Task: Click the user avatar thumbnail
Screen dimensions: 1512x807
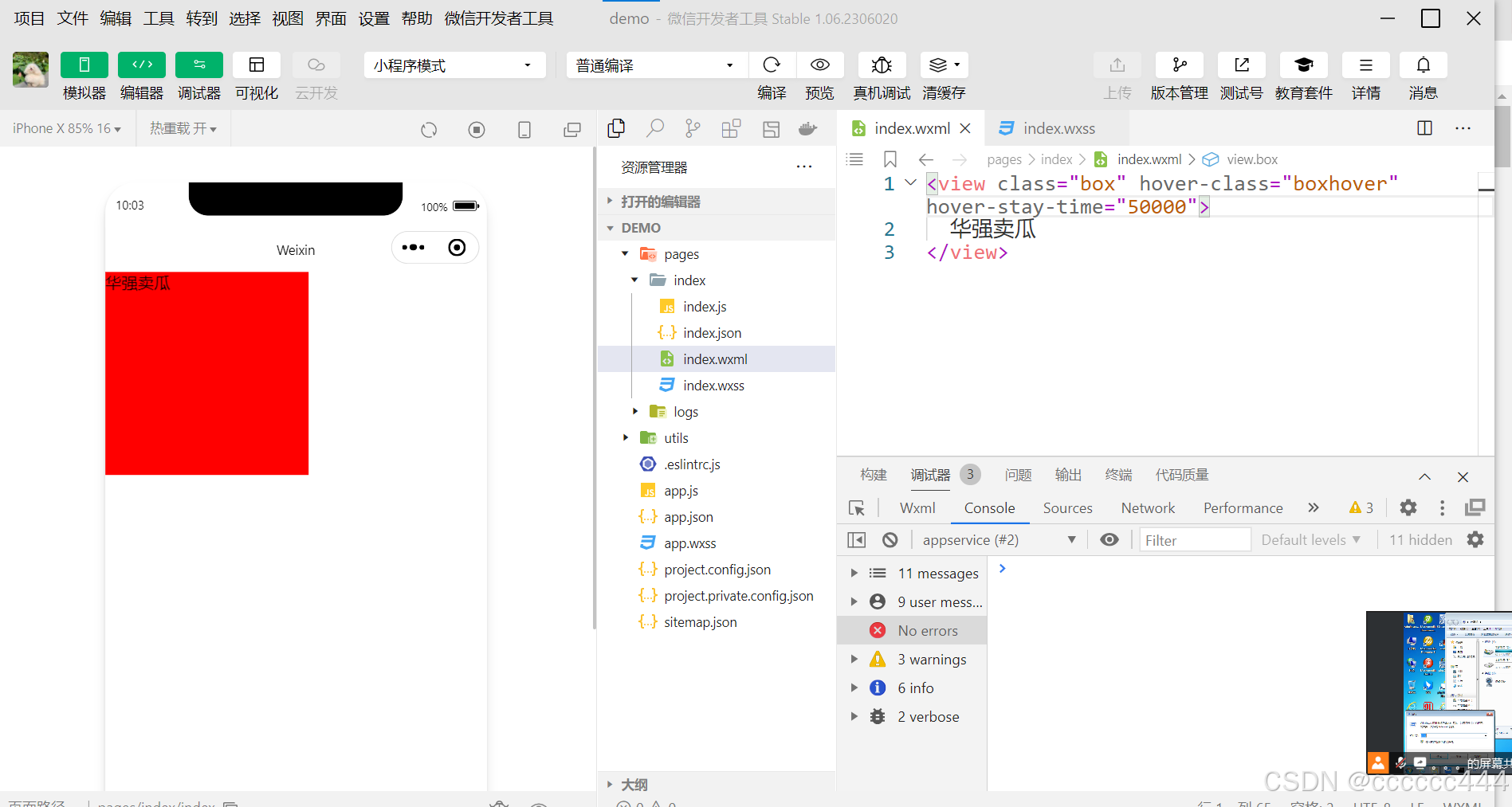Action: coord(30,69)
